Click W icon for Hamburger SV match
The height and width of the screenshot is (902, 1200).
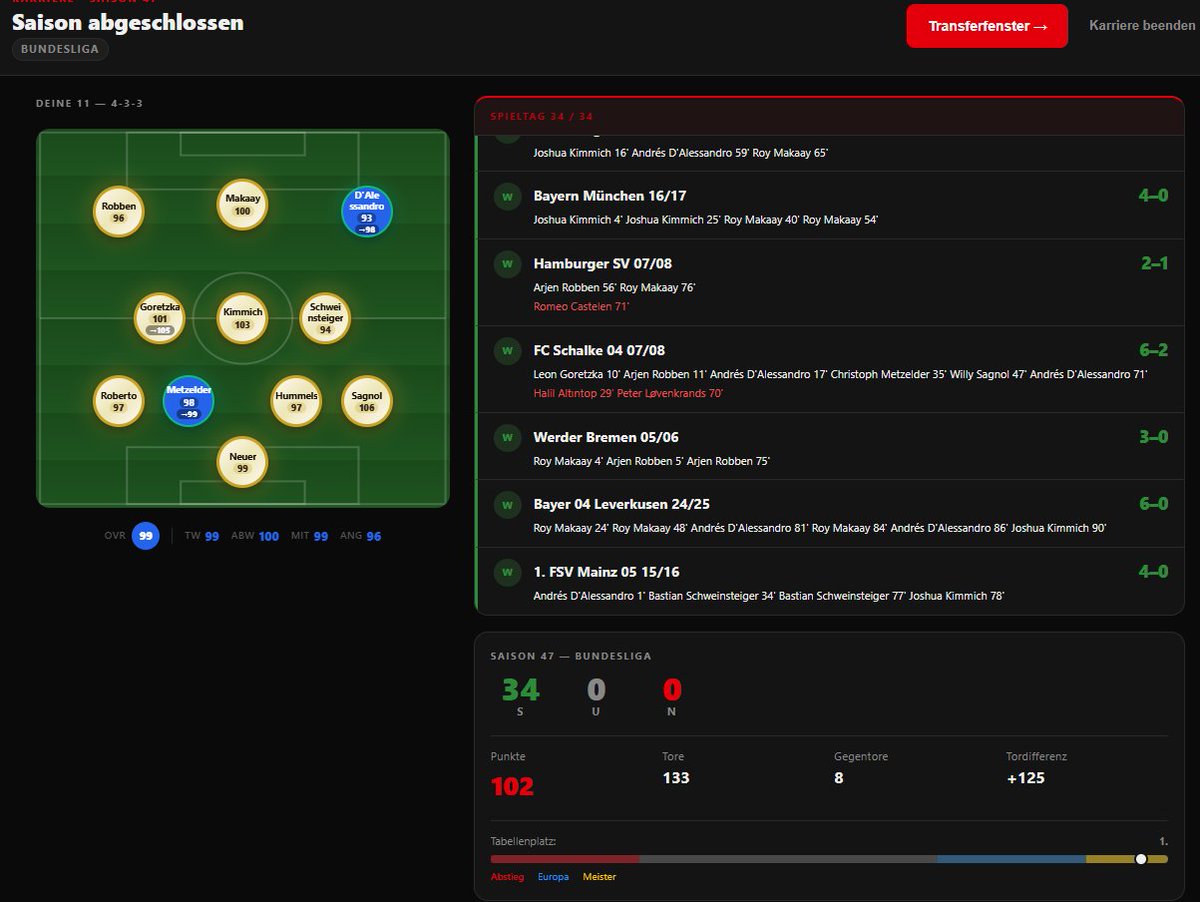[x=507, y=264]
